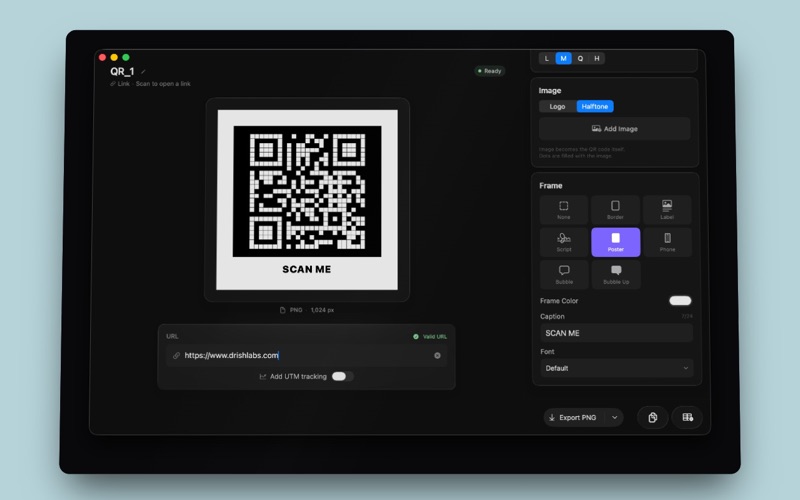Select the Poster frame option
Image resolution: width=800 pixels, height=500 pixels.
point(615,242)
